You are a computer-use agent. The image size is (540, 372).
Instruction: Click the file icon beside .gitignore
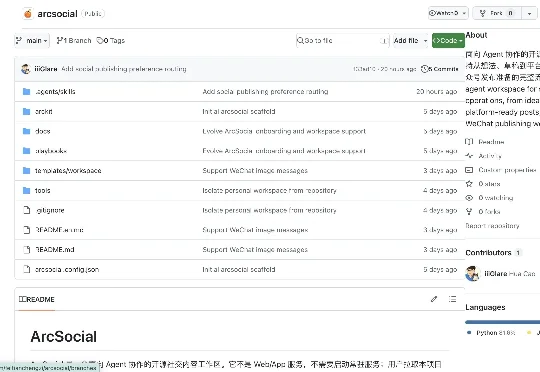27,210
